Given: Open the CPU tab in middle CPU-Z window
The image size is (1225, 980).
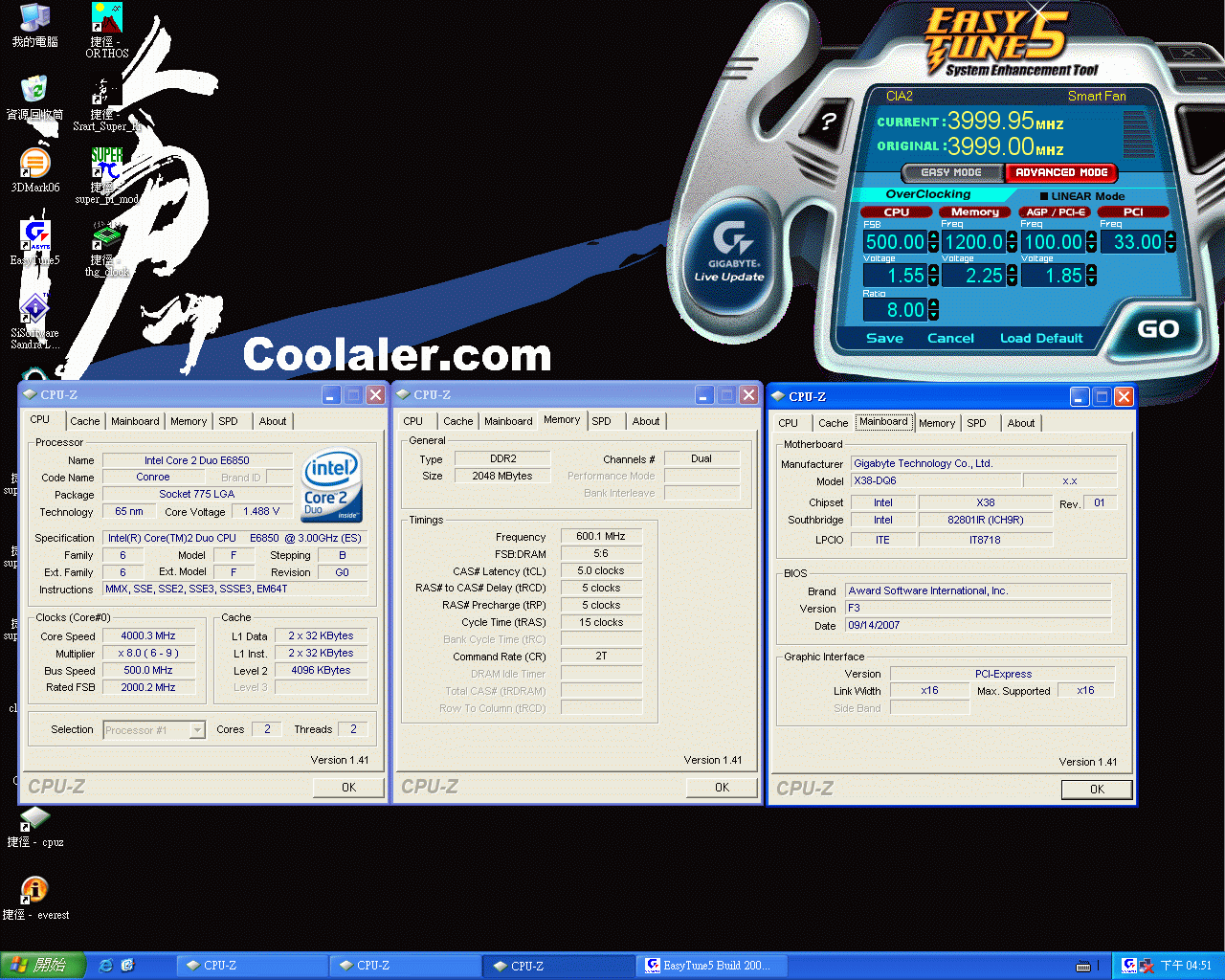Looking at the screenshot, I should coord(412,421).
